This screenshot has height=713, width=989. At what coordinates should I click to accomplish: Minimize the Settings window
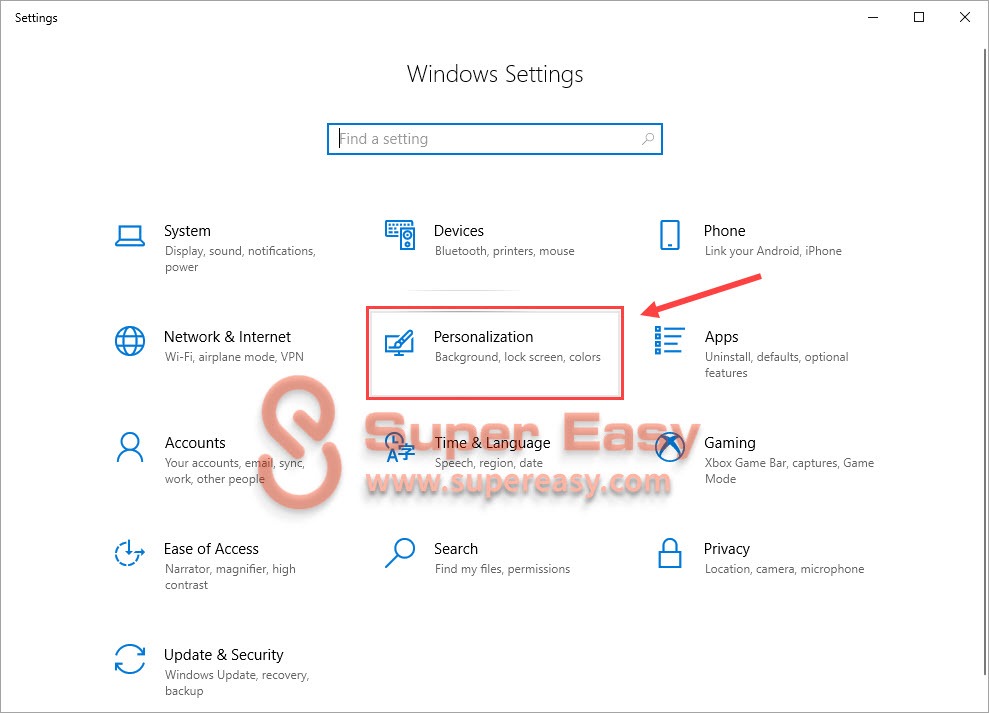point(873,18)
